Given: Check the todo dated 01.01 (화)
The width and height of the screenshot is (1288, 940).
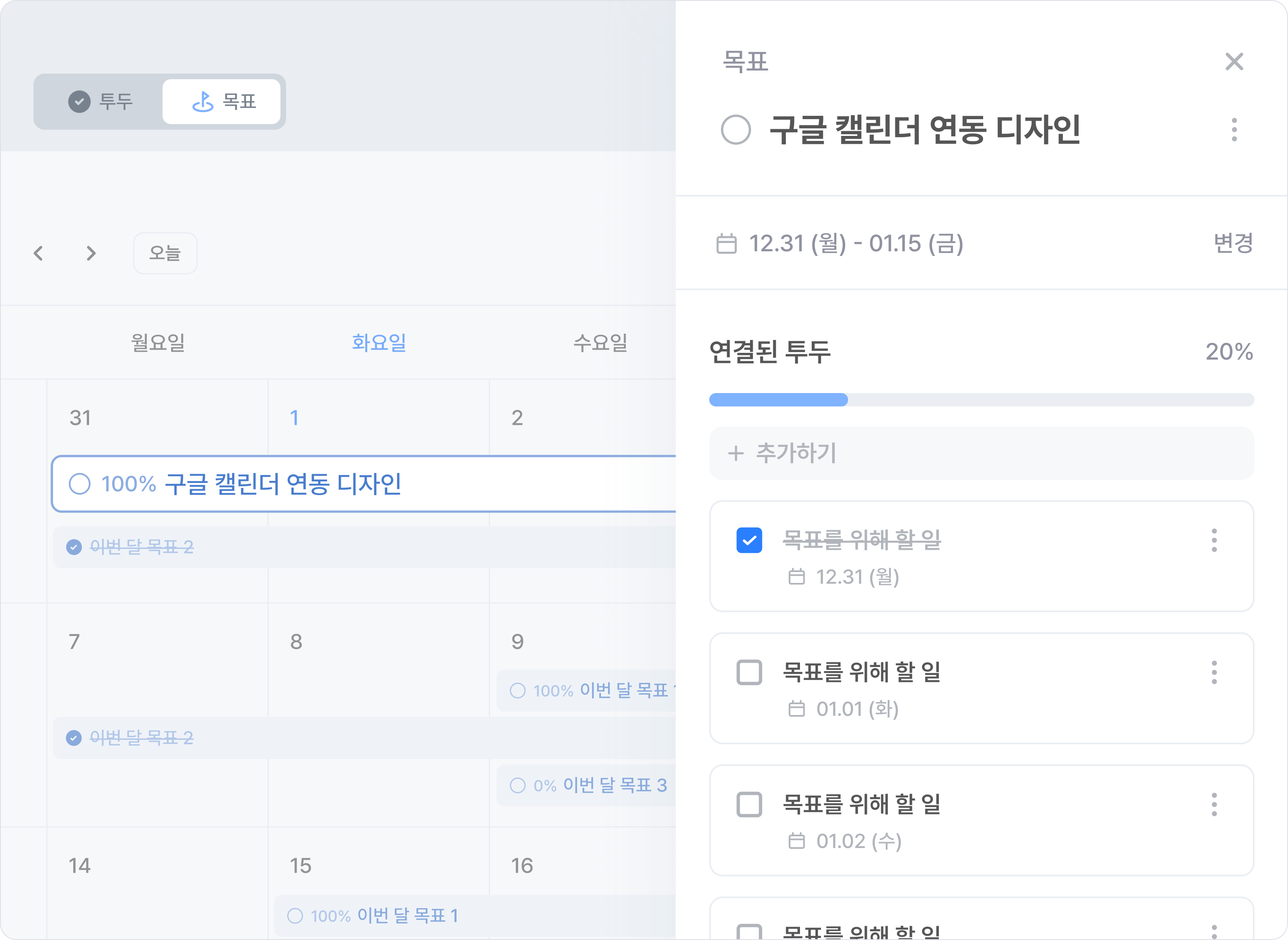Looking at the screenshot, I should point(749,672).
